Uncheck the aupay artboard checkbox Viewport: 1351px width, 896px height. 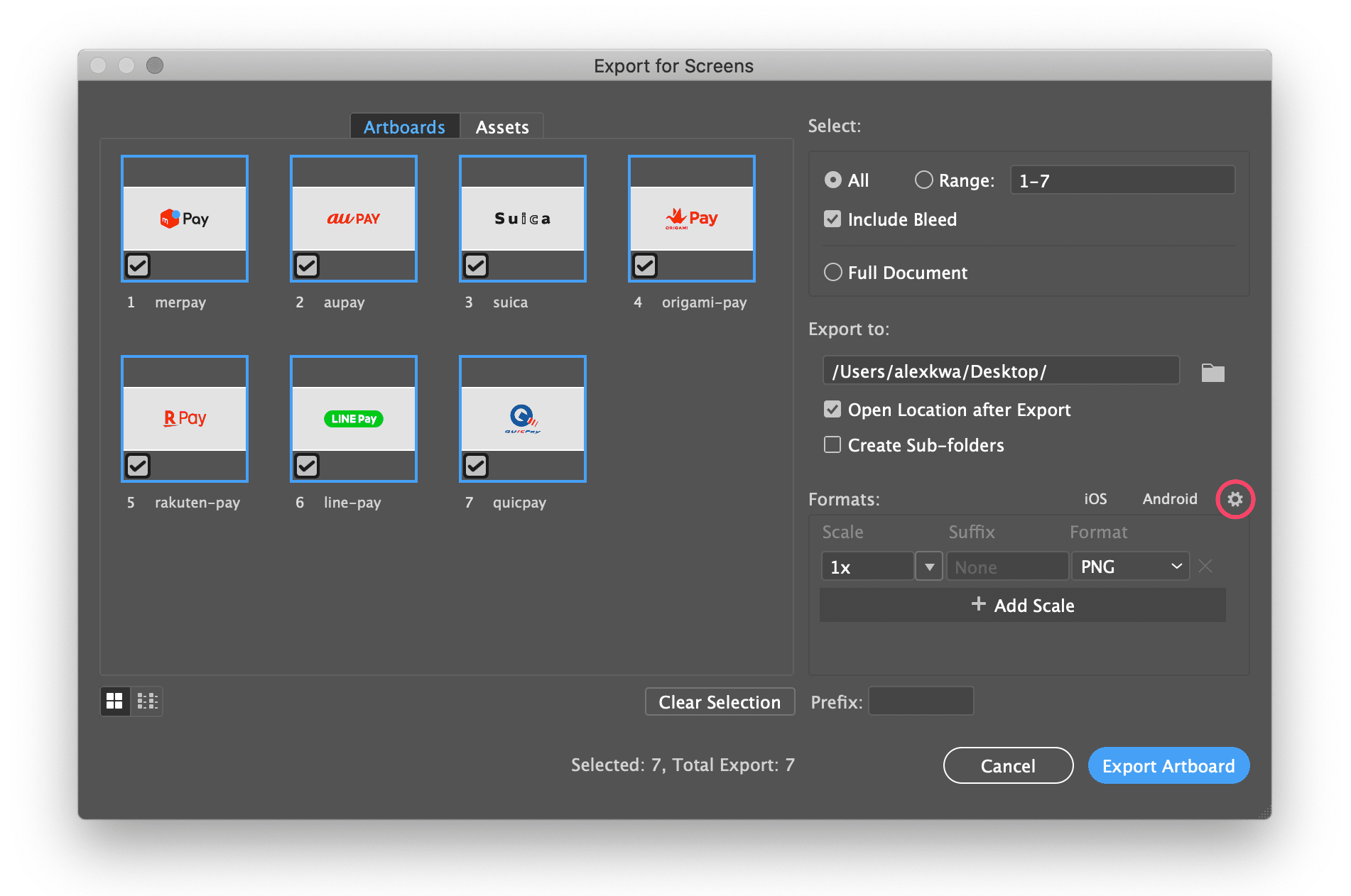coord(307,266)
